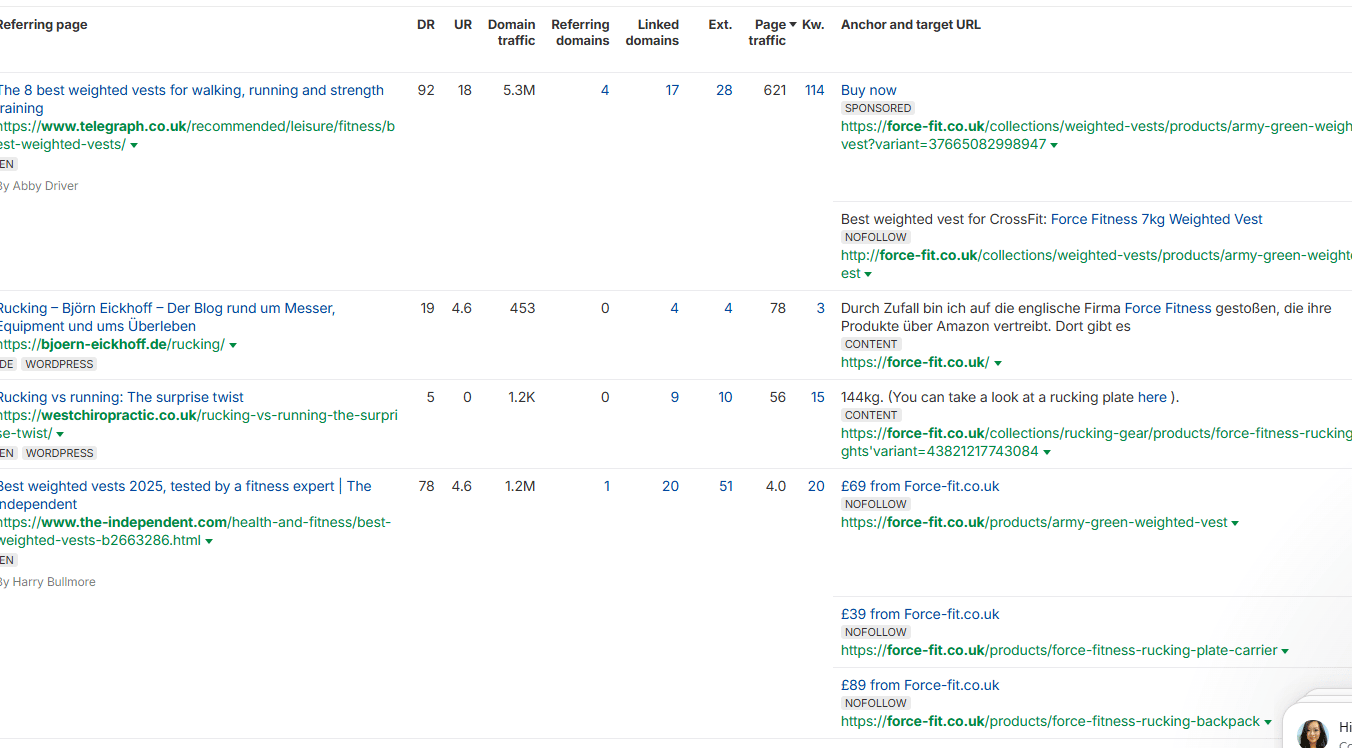This screenshot has height=748, width=1352.
Task: Open "Force Fitness 7kg Weighted Vest" anchor link
Action: 1156,219
